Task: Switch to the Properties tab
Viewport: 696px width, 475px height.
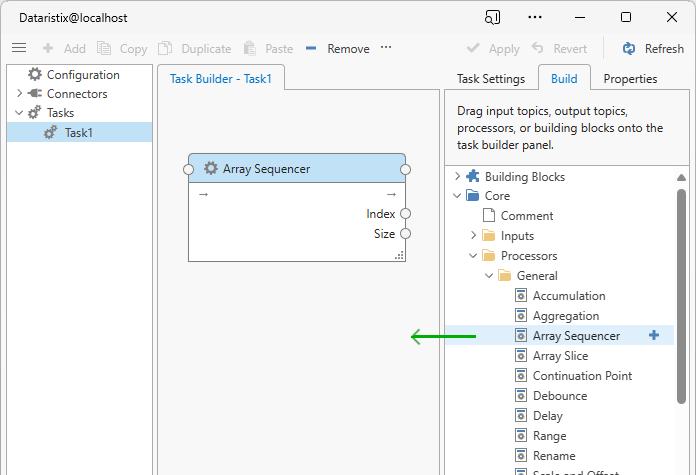Action: pos(630,78)
